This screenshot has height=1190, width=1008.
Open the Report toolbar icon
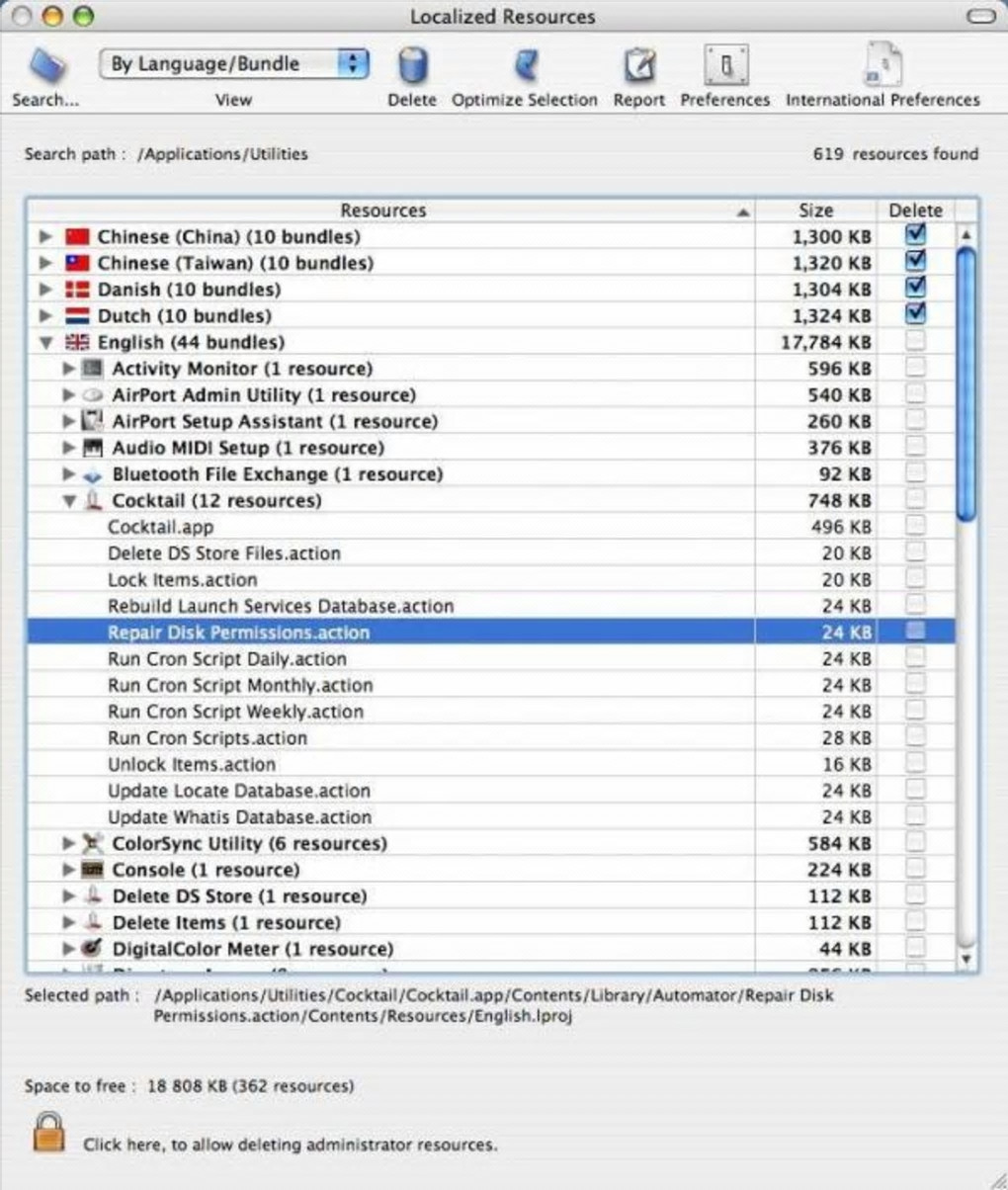point(639,65)
